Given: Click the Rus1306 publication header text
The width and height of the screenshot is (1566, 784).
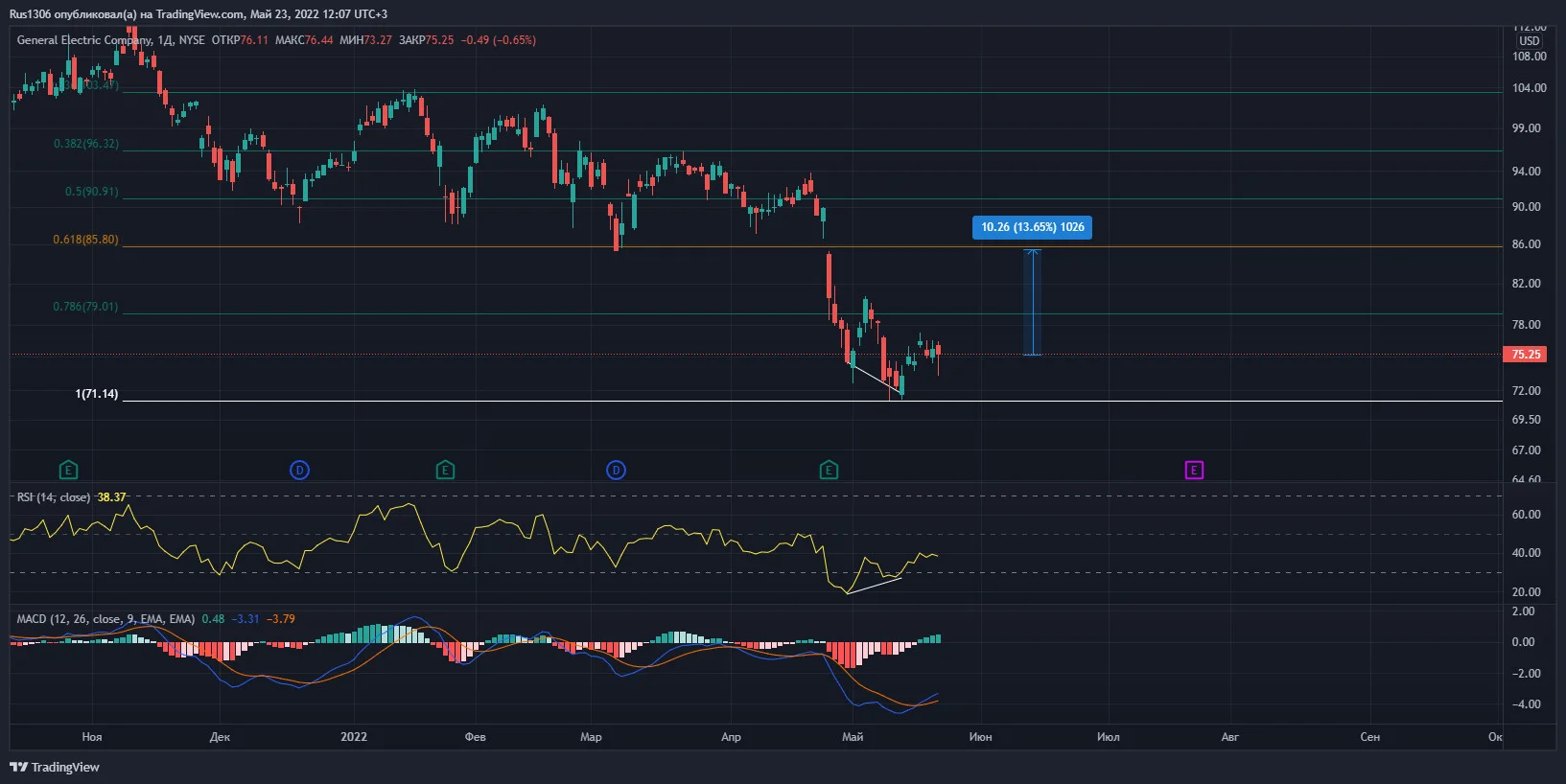Looking at the screenshot, I should tap(199, 14).
